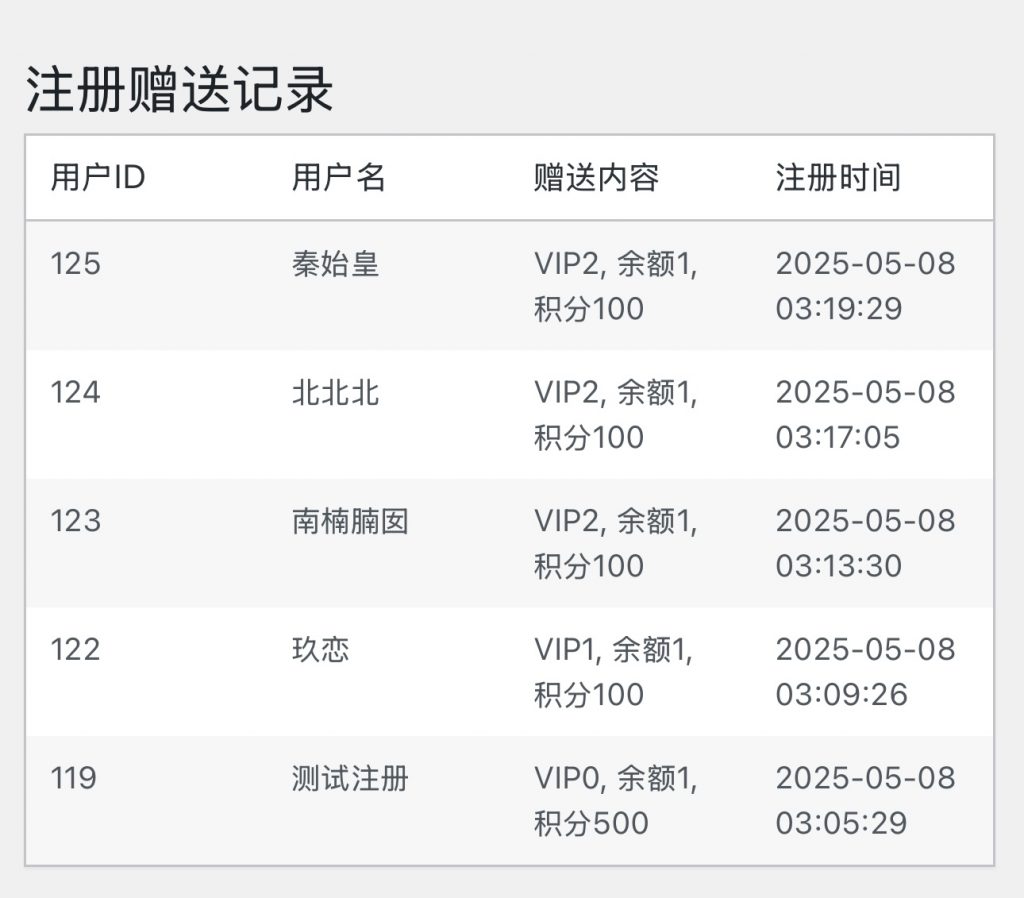Viewport: 1024px width, 898px height.
Task: Click the 赠送内容 column header
Action: click(596, 178)
